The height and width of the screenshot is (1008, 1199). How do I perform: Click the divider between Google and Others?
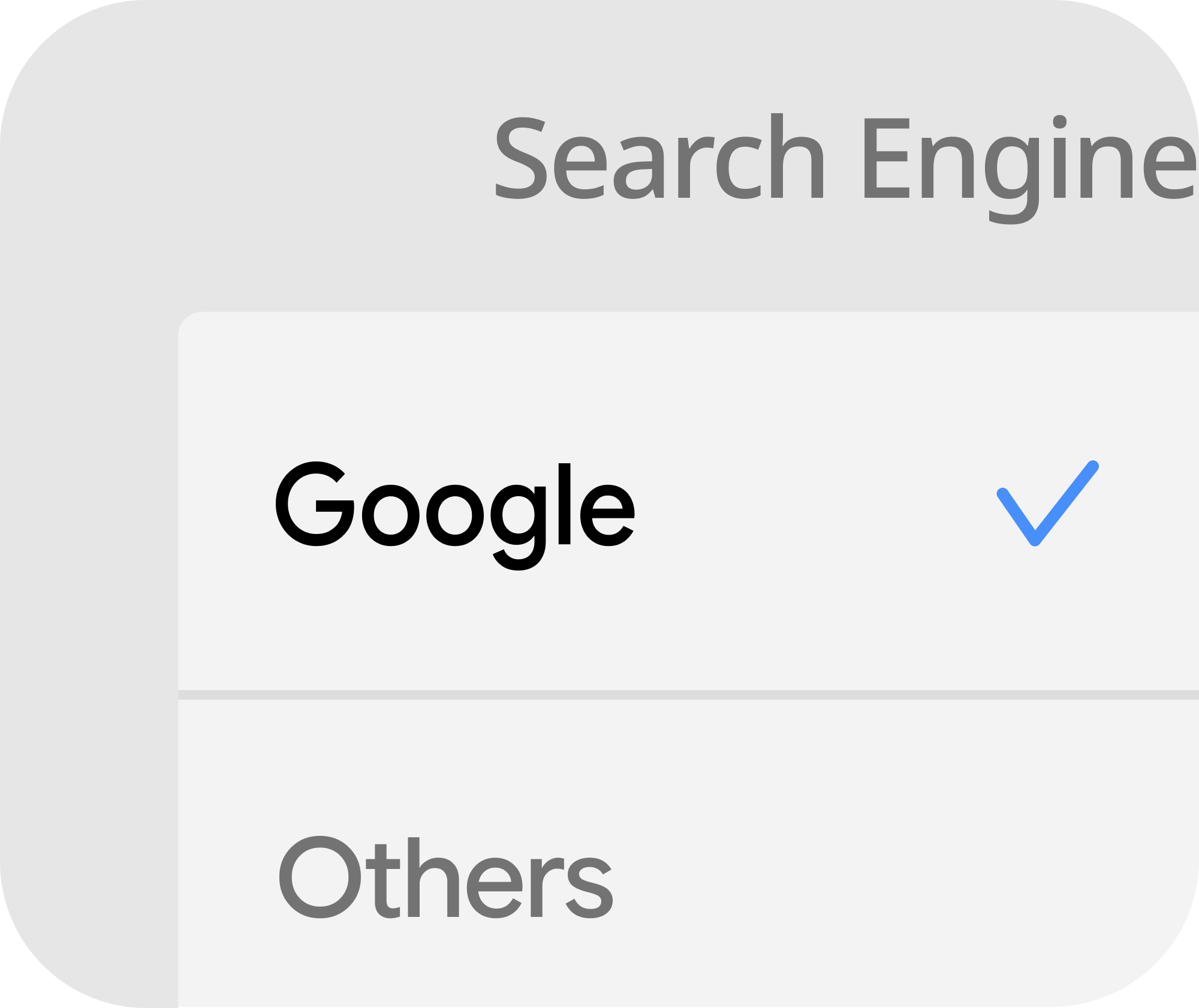click(x=688, y=695)
